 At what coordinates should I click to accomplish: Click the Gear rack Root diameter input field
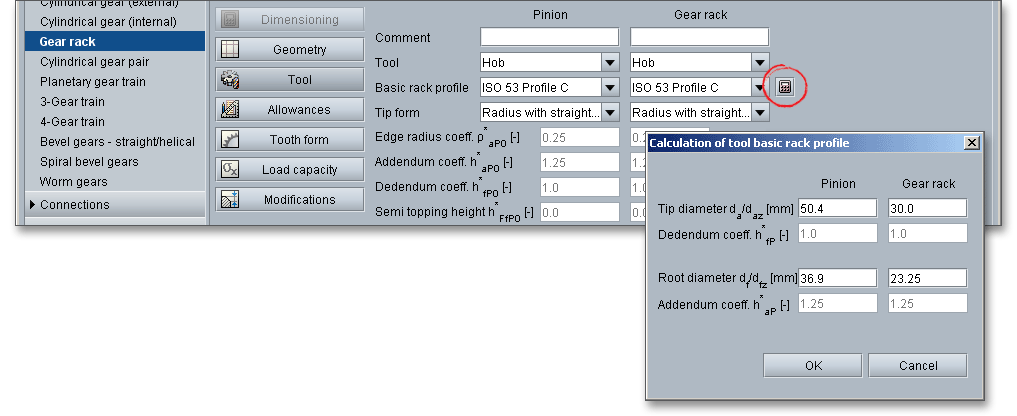click(x=927, y=279)
